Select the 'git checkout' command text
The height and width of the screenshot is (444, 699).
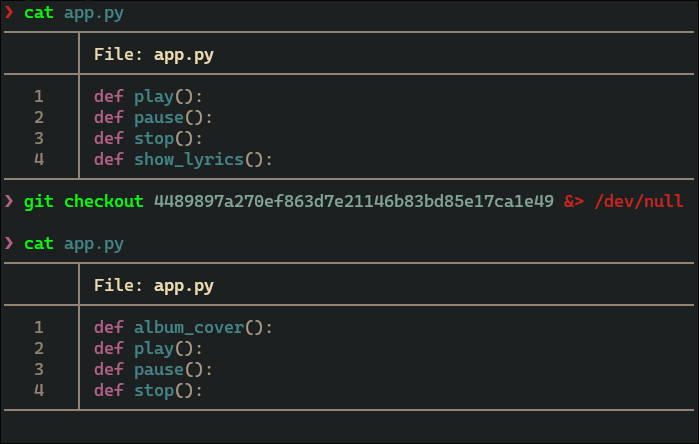84,201
